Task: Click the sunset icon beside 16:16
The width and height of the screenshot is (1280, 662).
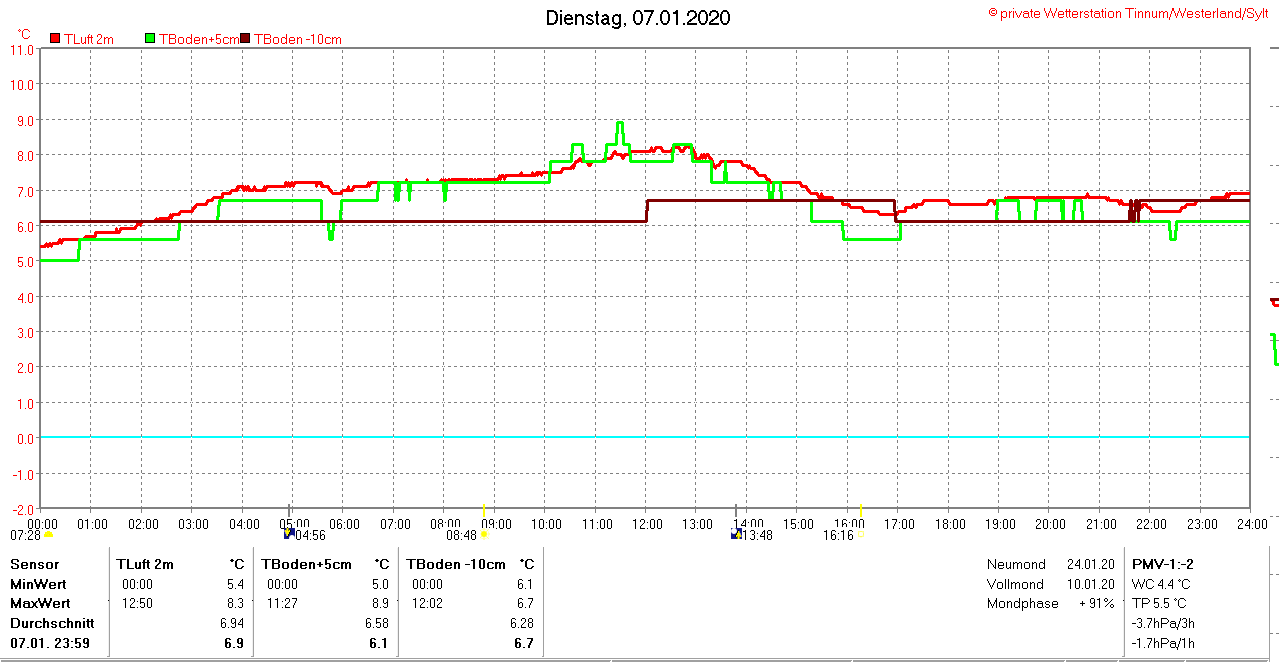Action: [x=860, y=535]
